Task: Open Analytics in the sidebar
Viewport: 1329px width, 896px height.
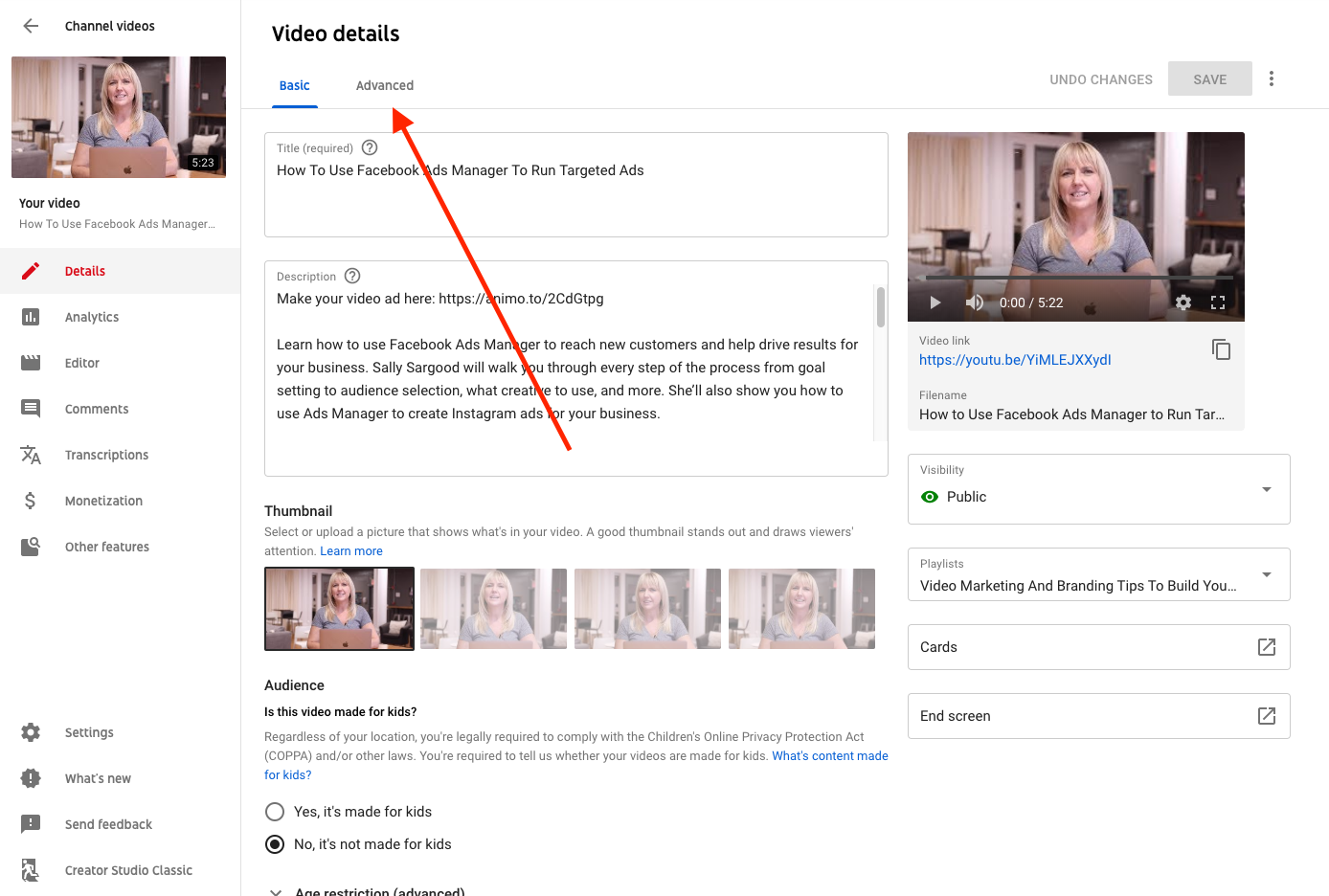Action: tap(120, 317)
